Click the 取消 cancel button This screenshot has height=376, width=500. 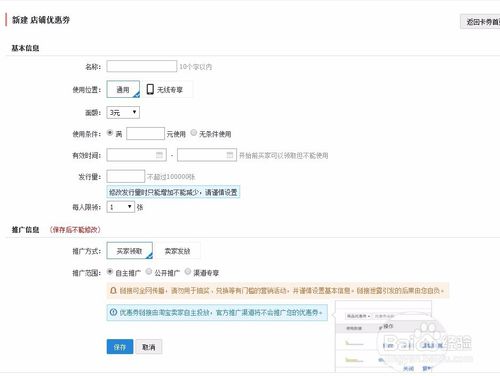pyautogui.click(x=149, y=347)
